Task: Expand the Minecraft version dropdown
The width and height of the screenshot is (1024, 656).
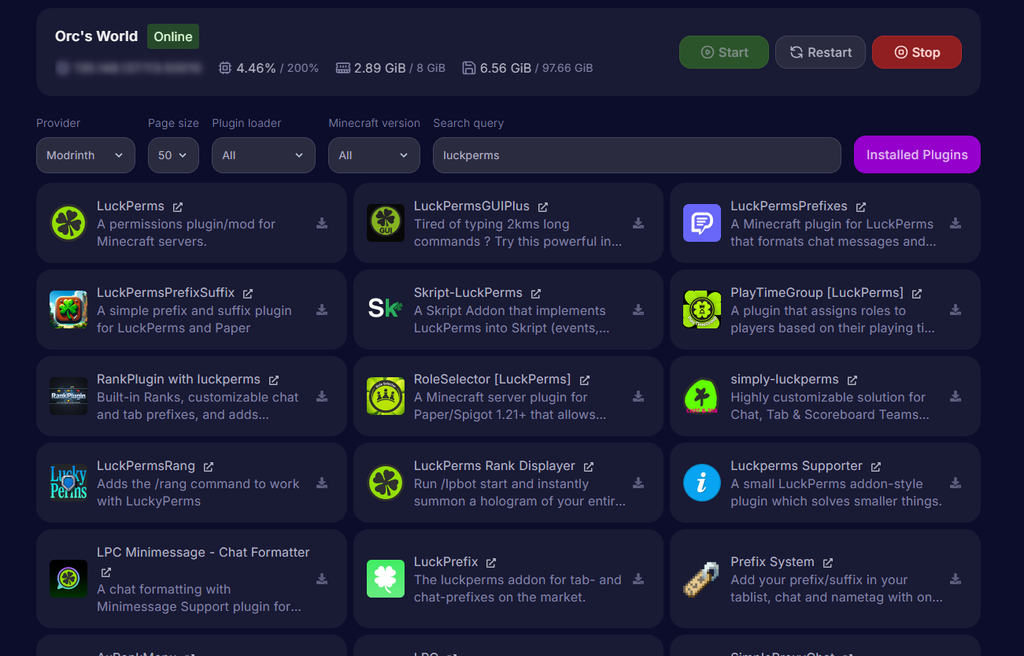Action: 374,156
